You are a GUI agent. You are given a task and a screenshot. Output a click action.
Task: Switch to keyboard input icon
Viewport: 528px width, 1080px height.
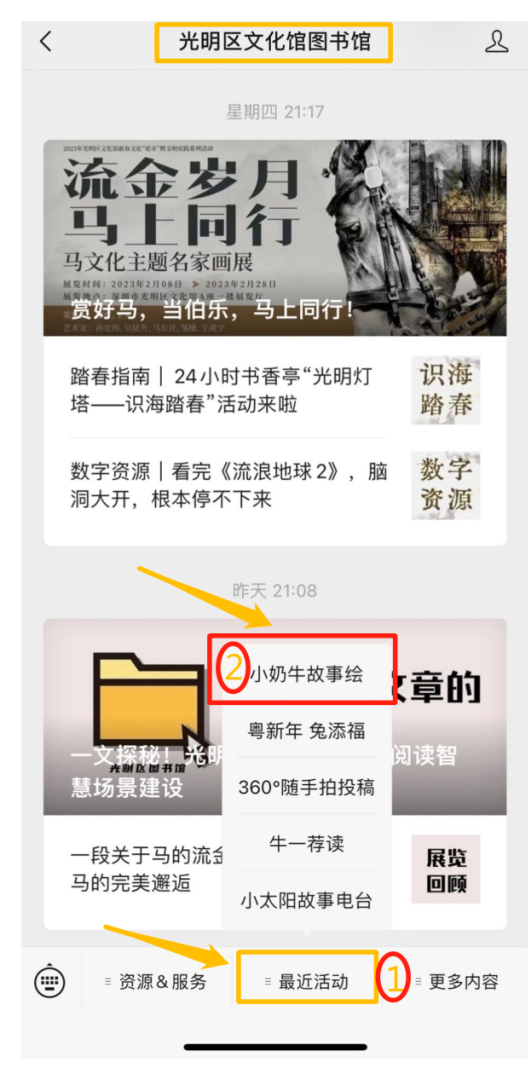[50, 981]
